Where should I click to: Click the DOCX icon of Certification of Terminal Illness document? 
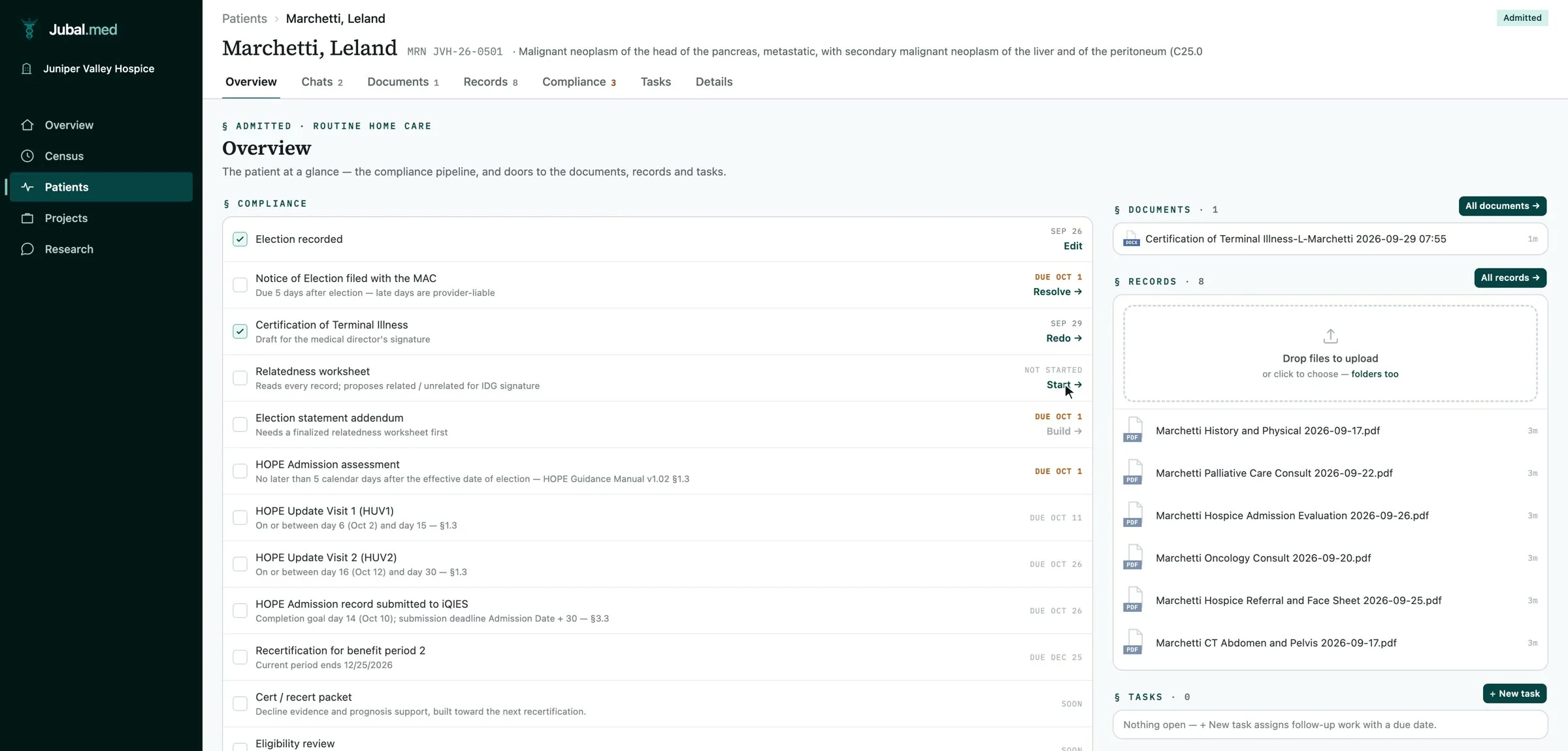click(1132, 239)
